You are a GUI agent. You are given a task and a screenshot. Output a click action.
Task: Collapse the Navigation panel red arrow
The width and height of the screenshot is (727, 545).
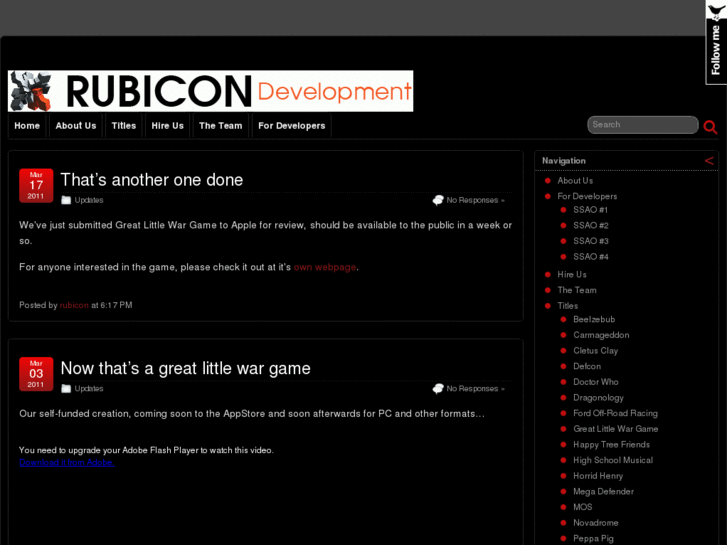point(709,160)
